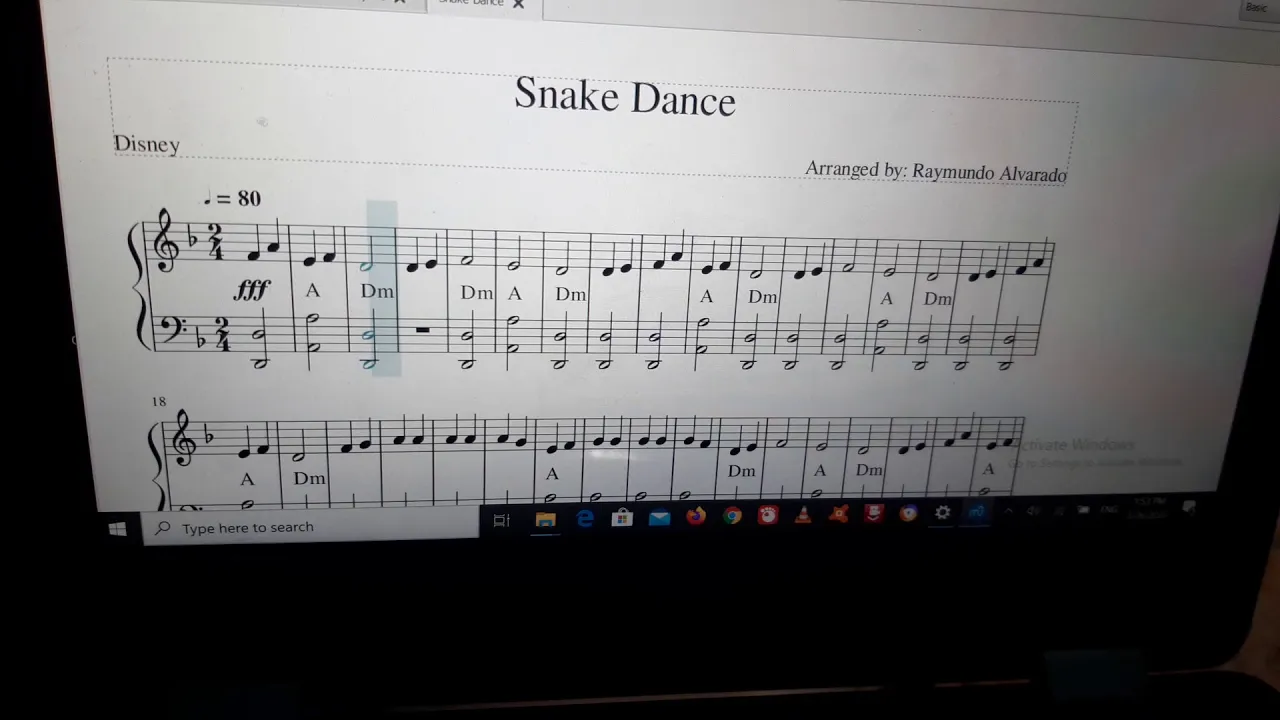Select the first 'A' chord symbol in system one
The height and width of the screenshot is (720, 1280).
313,290
